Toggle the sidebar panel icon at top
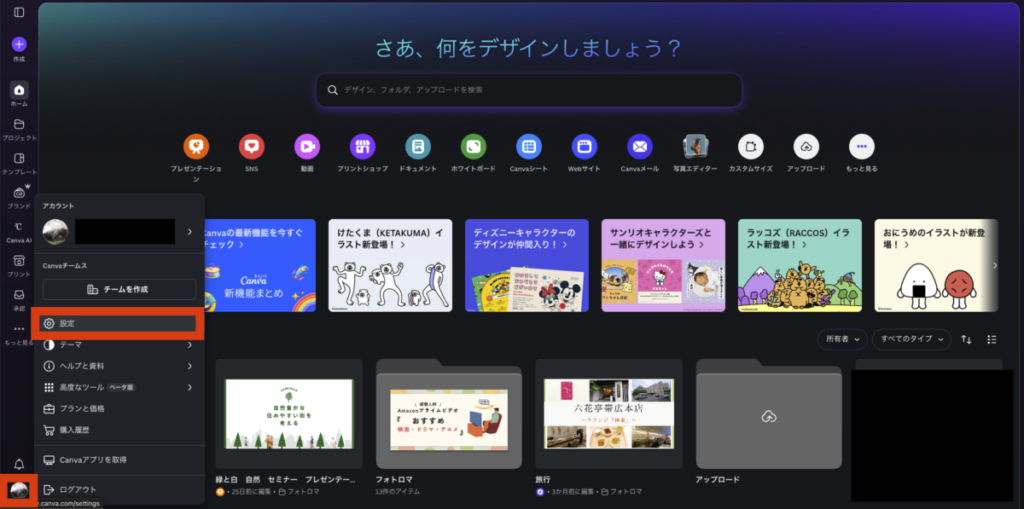This screenshot has width=1024, height=509. coord(19,12)
